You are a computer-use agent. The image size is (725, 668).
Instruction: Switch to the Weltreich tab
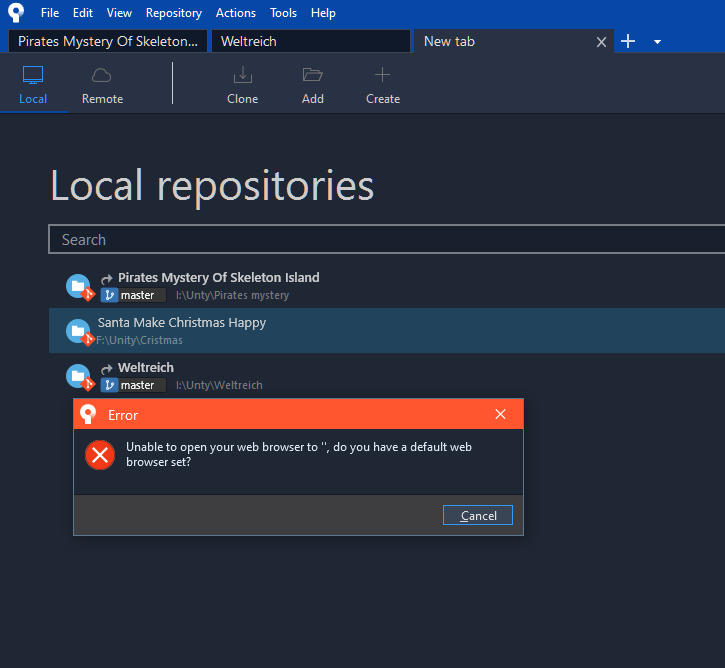coord(311,41)
